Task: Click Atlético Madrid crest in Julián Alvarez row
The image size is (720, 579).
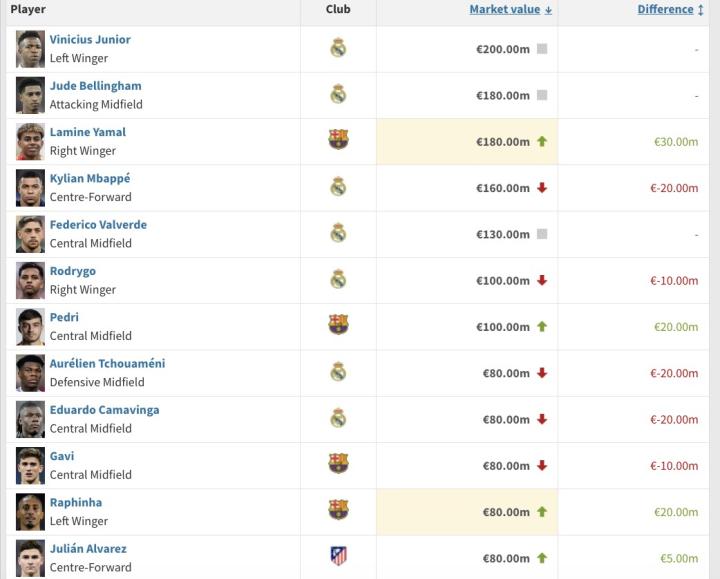Action: (x=338, y=556)
